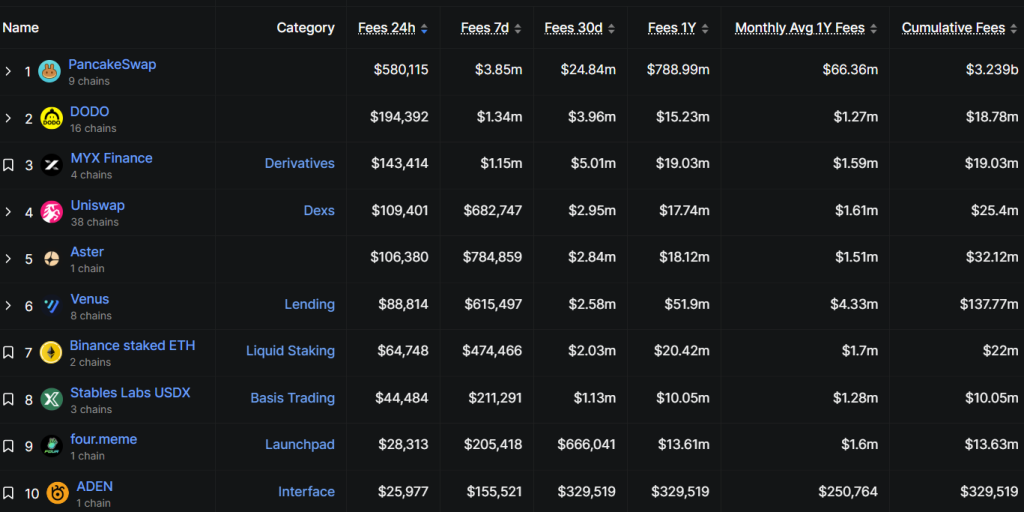Open the Interface category link
This screenshot has height=512, width=1024.
pos(306,492)
